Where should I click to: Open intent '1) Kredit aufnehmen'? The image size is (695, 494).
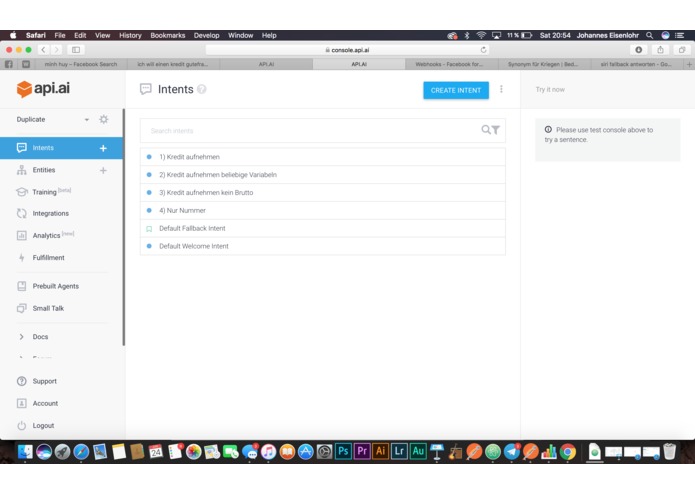click(322, 157)
